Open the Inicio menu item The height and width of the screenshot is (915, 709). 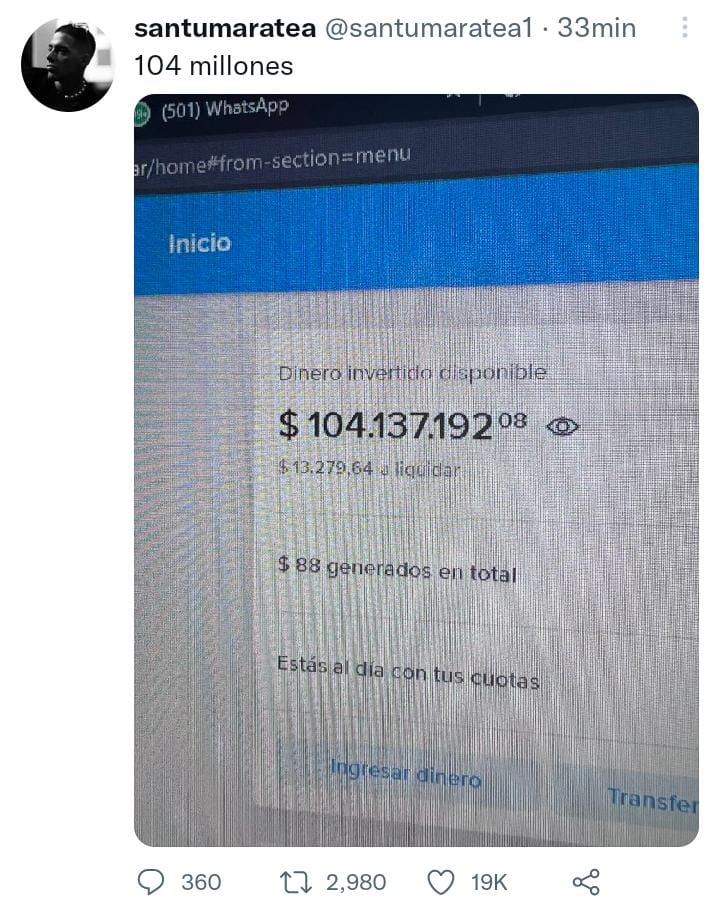coord(200,243)
